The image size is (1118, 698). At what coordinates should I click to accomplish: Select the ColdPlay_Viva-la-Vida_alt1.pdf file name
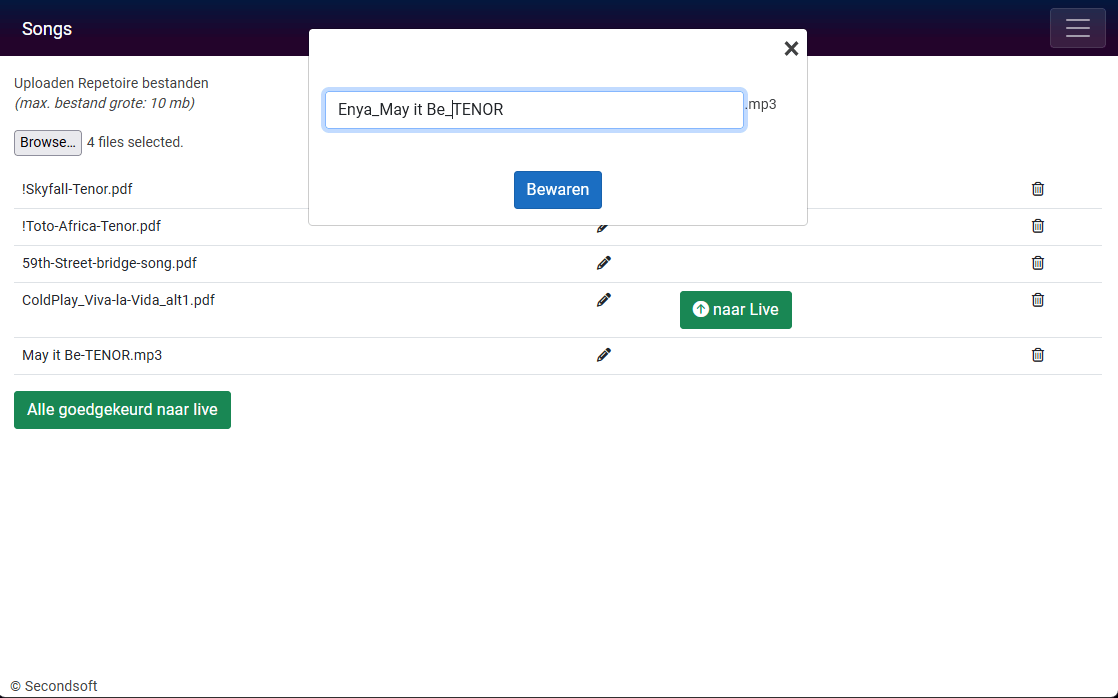[118, 300]
